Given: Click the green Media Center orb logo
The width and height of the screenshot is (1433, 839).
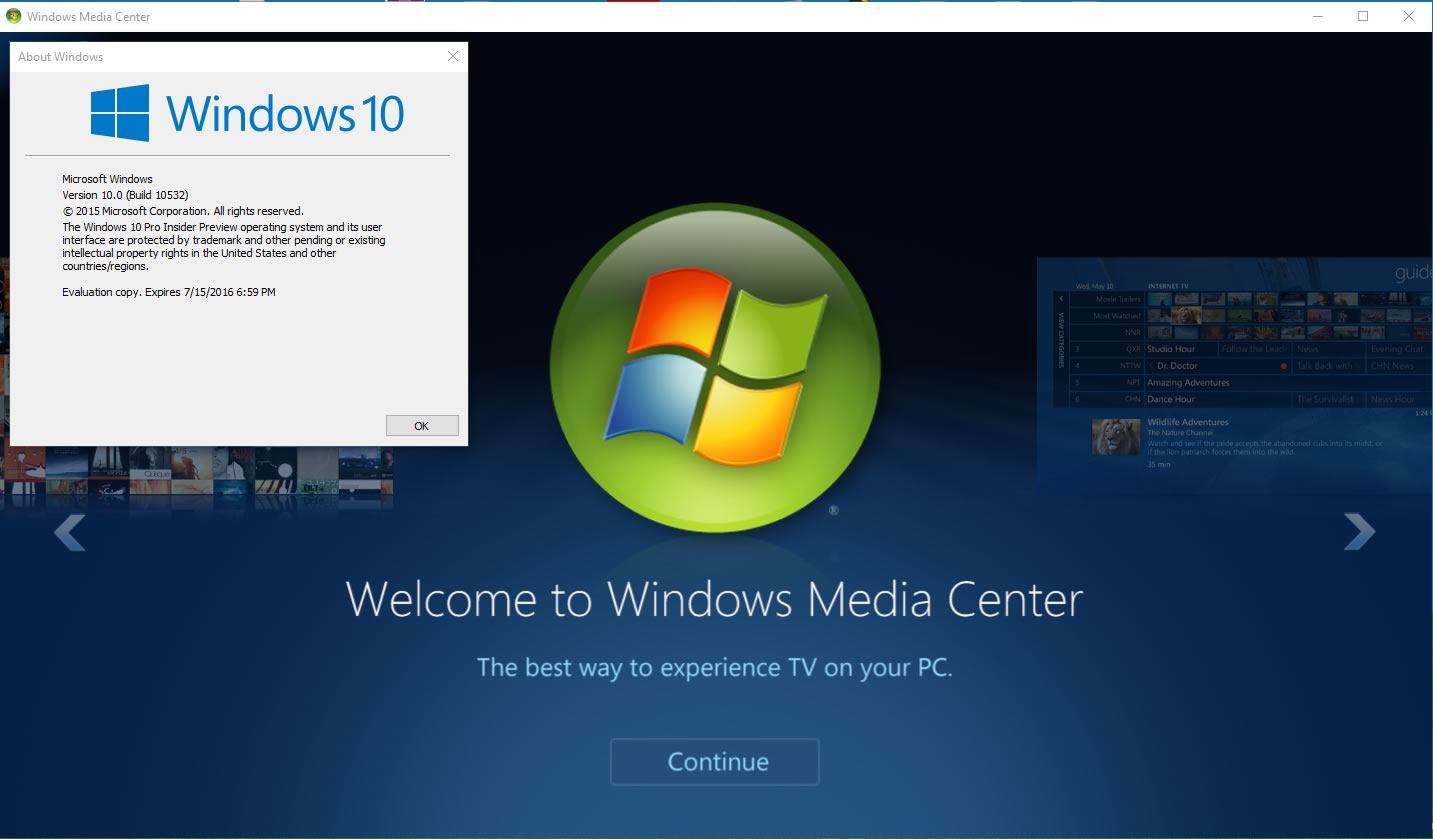Looking at the screenshot, I should pos(715,367).
